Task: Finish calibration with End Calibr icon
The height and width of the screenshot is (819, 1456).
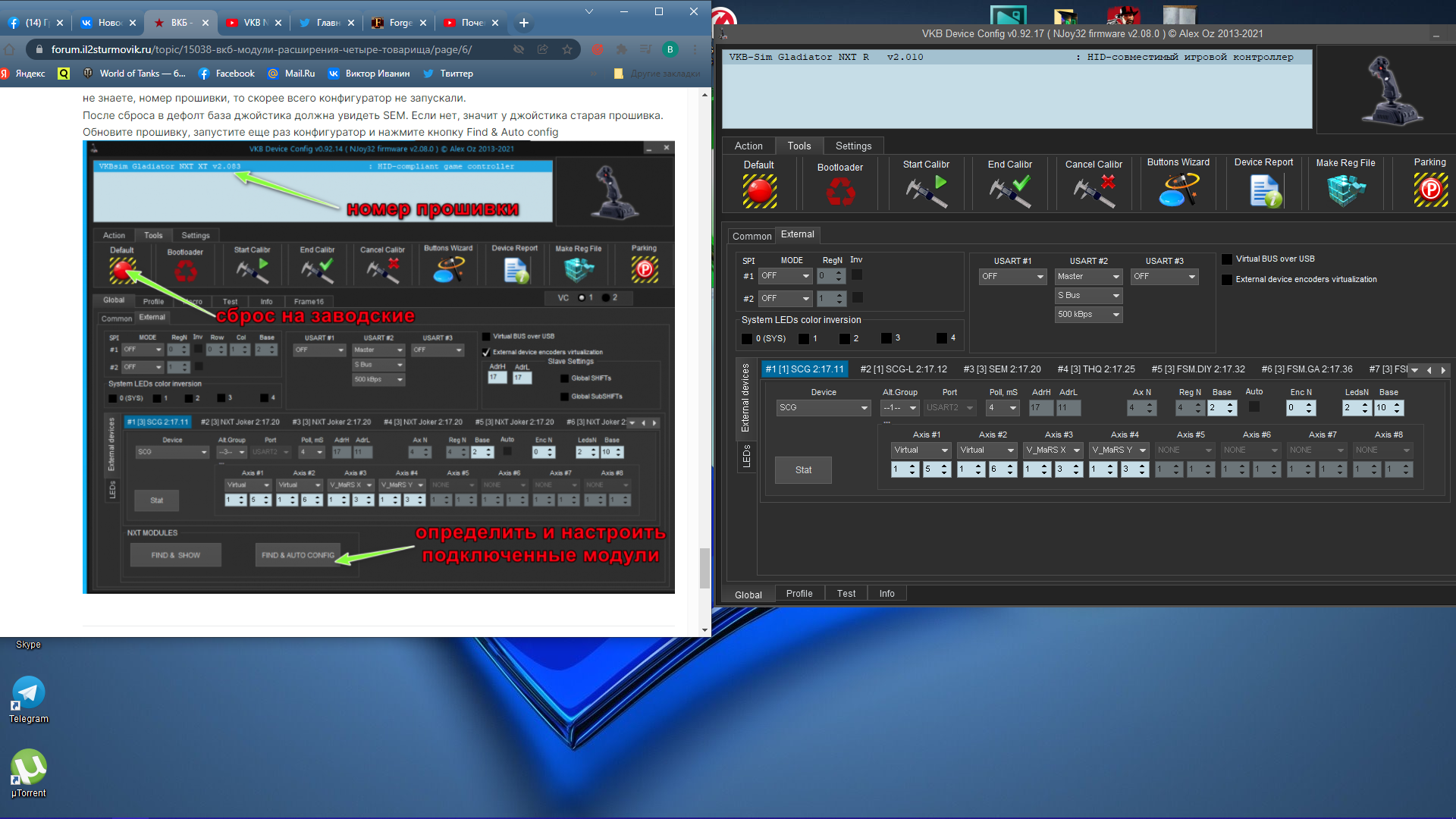Action: click(1009, 191)
